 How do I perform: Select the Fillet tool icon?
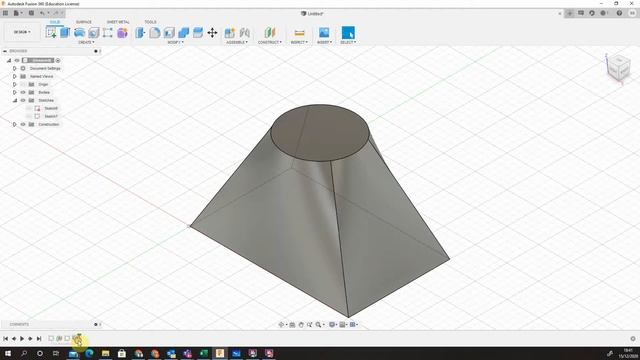(x=155, y=33)
